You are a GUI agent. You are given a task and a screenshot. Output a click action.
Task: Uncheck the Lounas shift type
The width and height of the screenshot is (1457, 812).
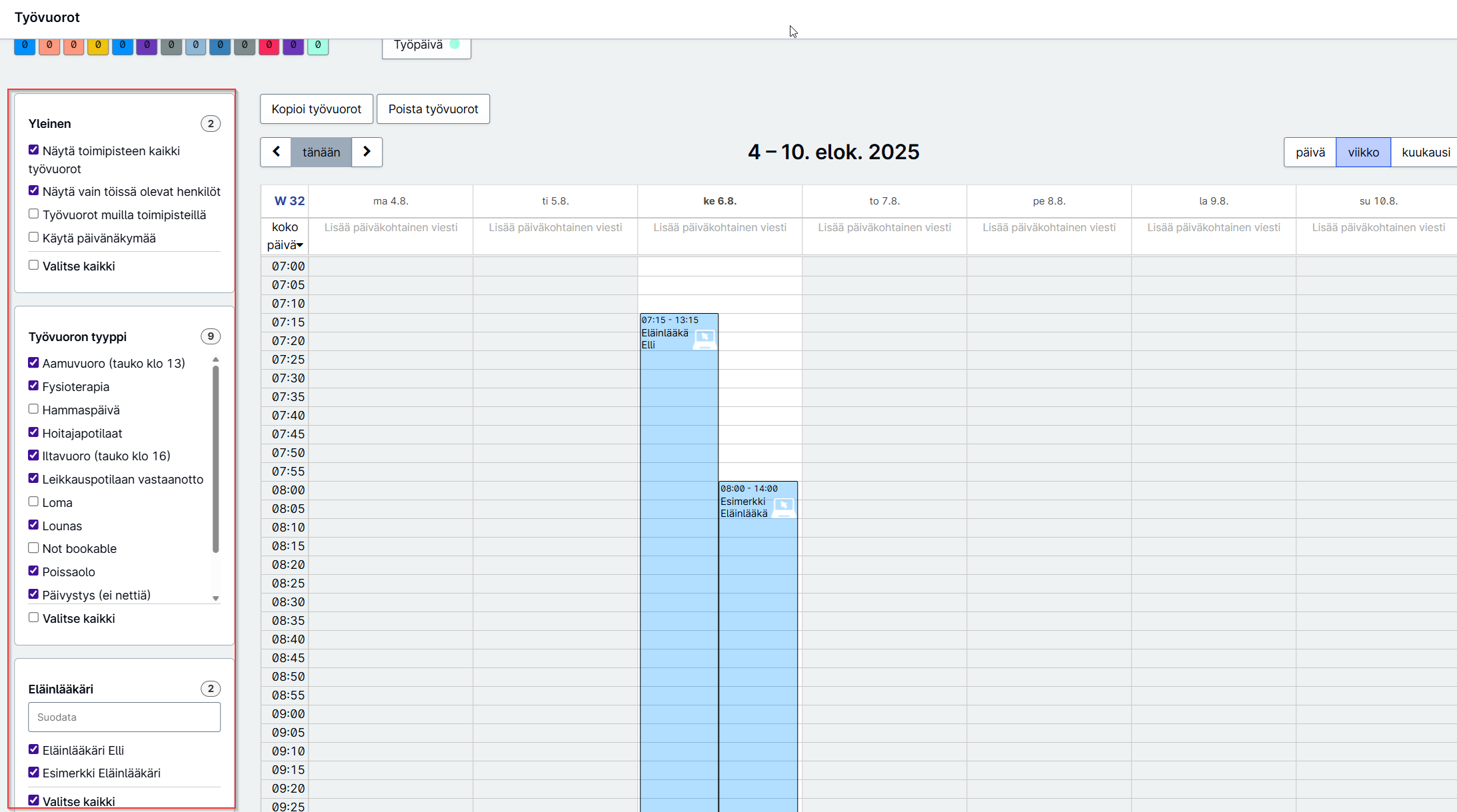coord(33,525)
